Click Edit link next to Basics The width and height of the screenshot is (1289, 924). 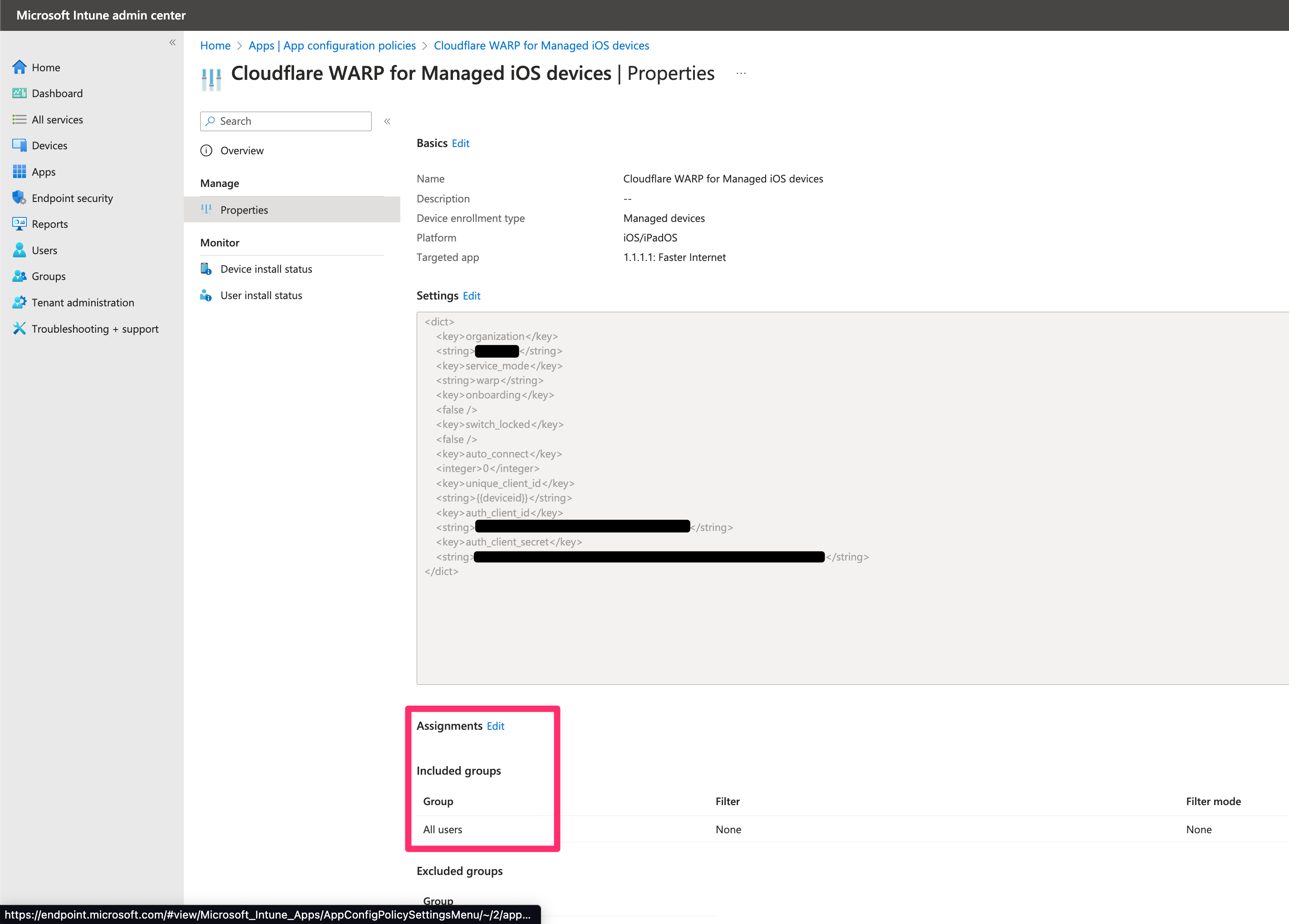click(460, 143)
